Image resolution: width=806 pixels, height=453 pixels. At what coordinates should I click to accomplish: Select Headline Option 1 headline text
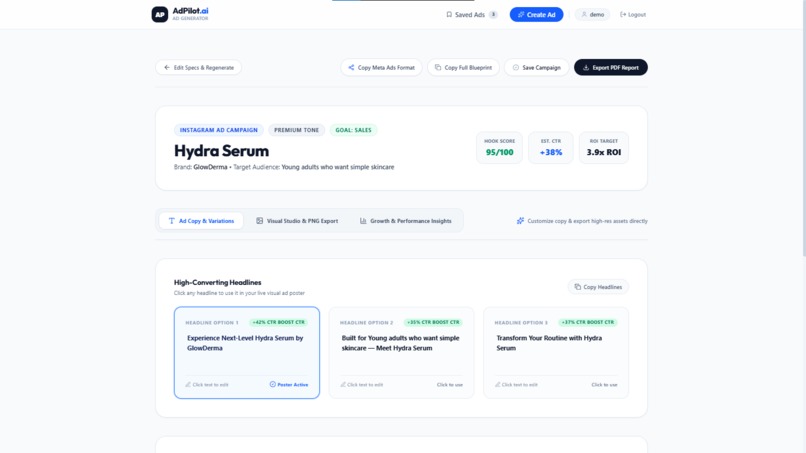pyautogui.click(x=245, y=343)
